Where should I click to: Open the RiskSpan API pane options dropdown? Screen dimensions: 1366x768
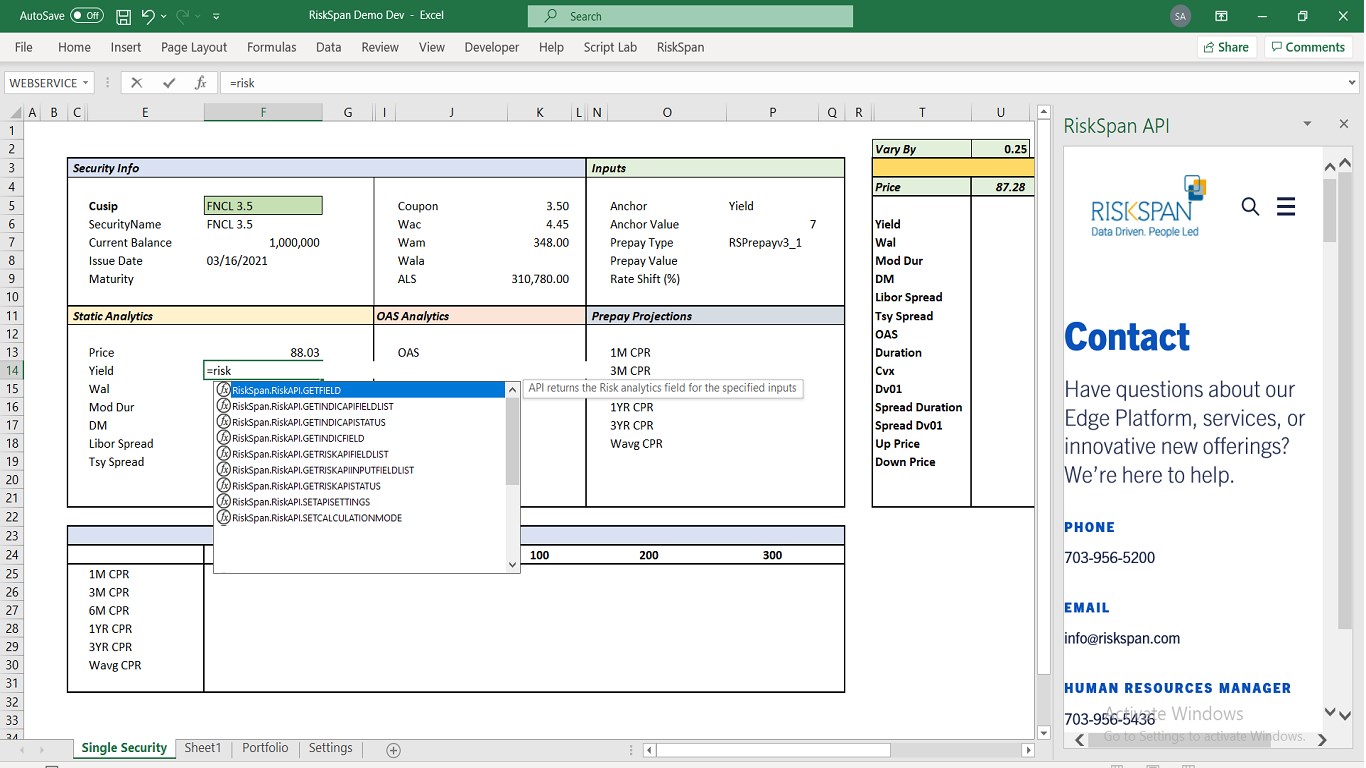(1306, 124)
